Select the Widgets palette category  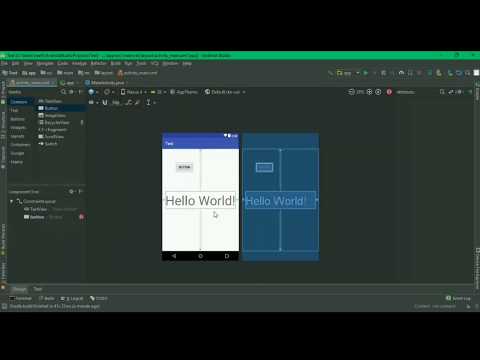tap(18, 128)
